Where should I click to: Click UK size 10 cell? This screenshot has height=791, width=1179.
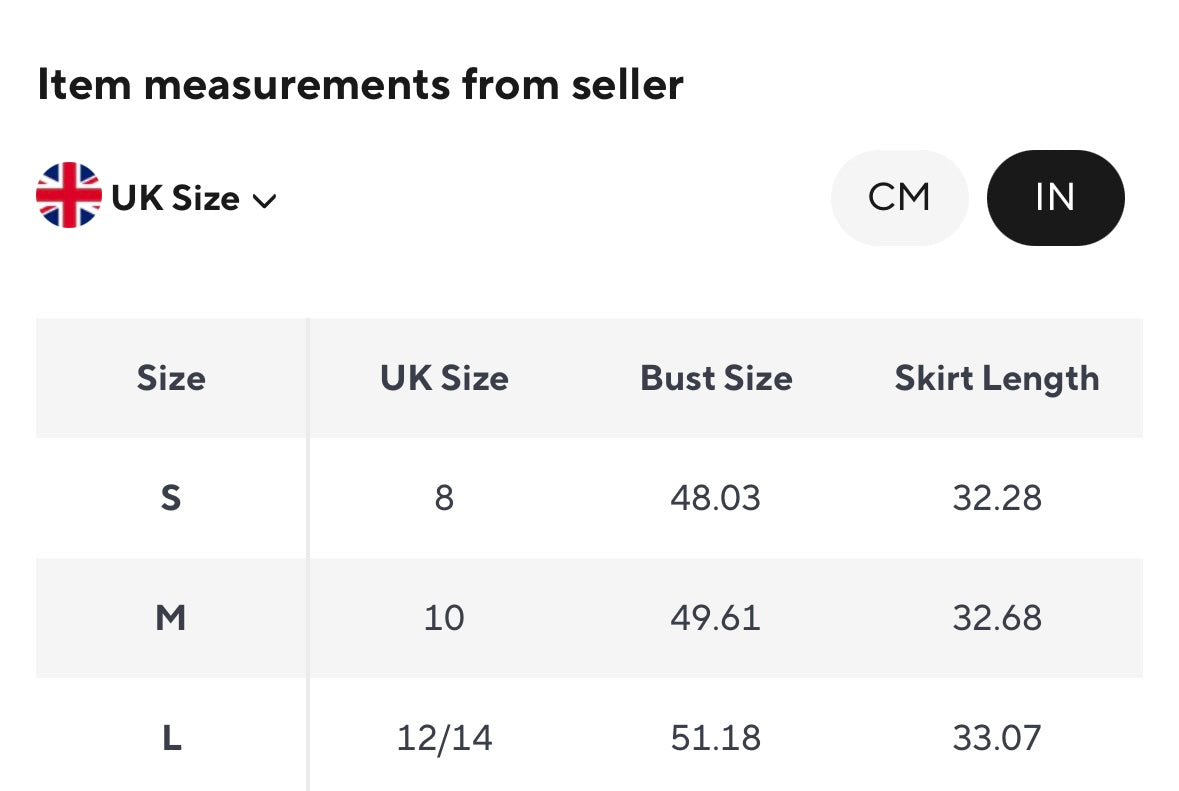[x=444, y=618]
